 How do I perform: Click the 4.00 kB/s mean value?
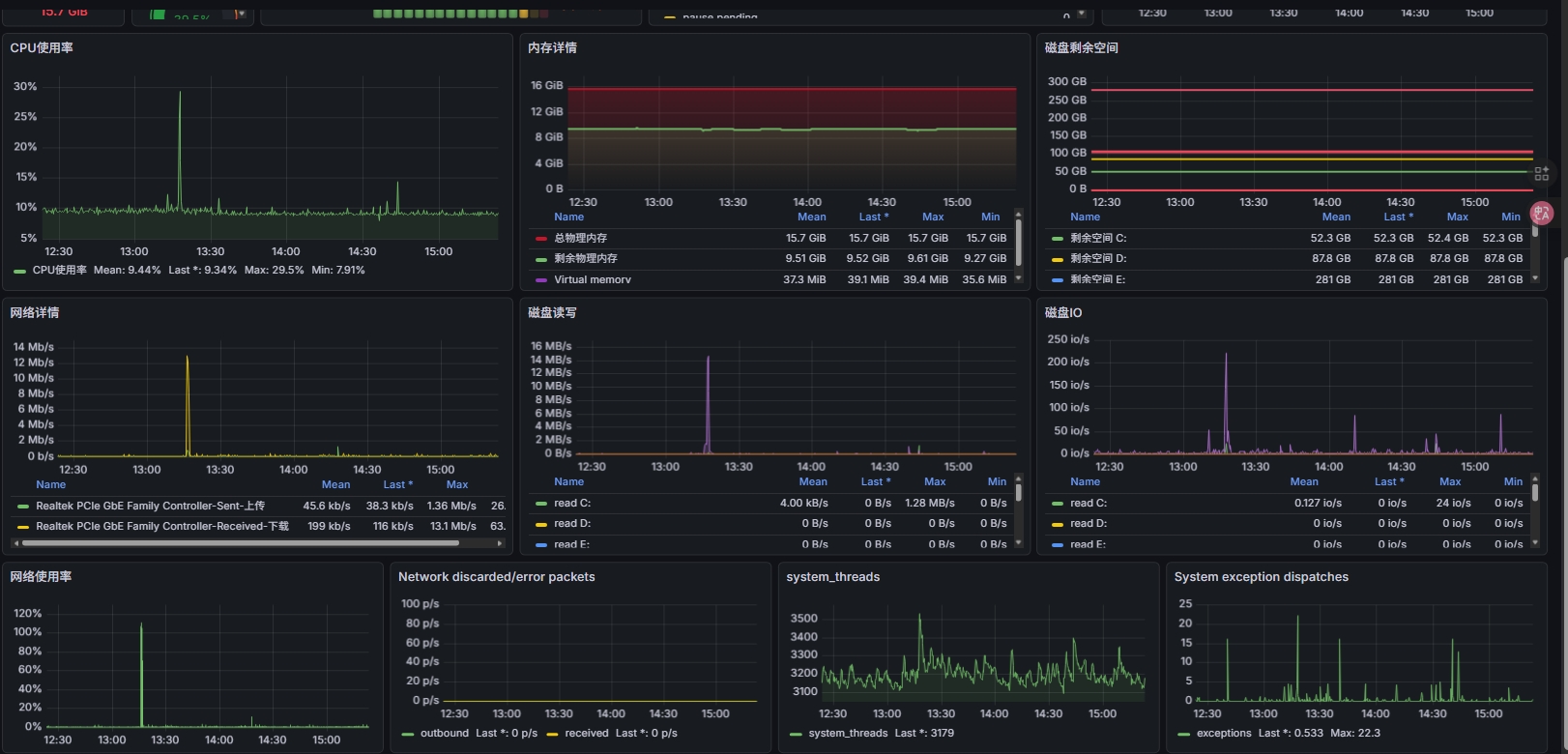[804, 503]
